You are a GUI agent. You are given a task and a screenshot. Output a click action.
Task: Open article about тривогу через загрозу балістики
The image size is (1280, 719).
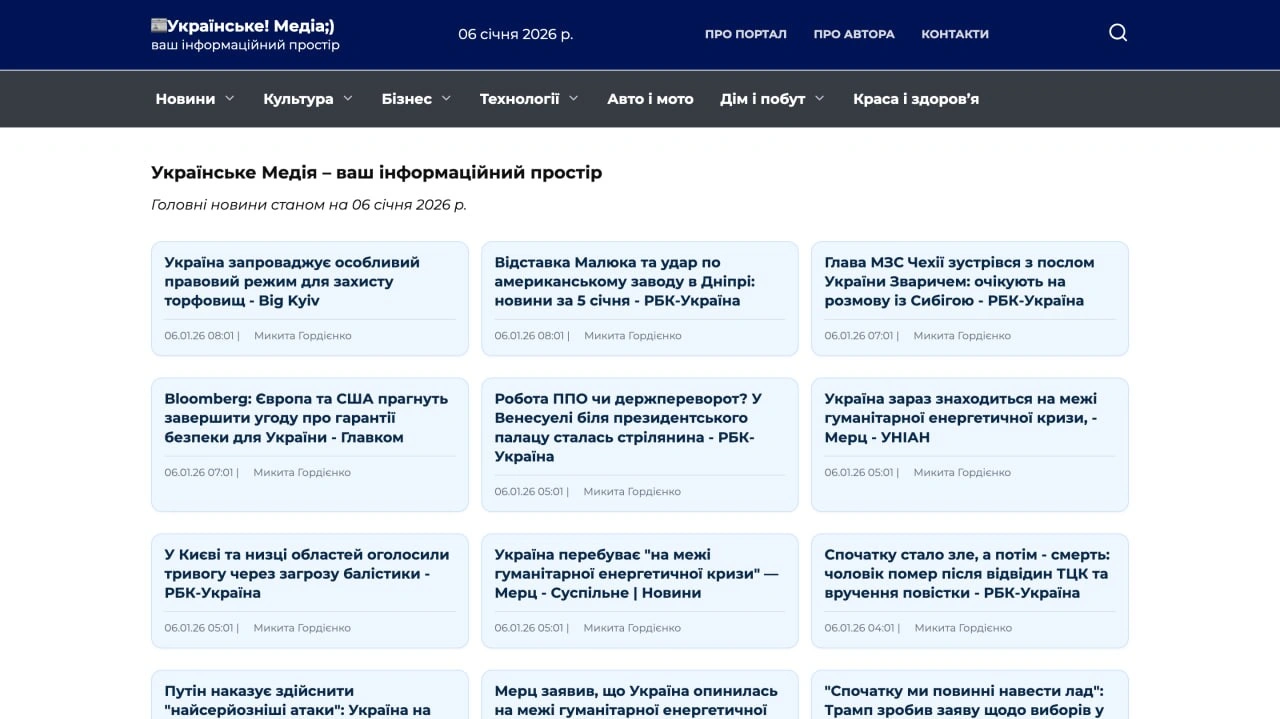coord(307,573)
